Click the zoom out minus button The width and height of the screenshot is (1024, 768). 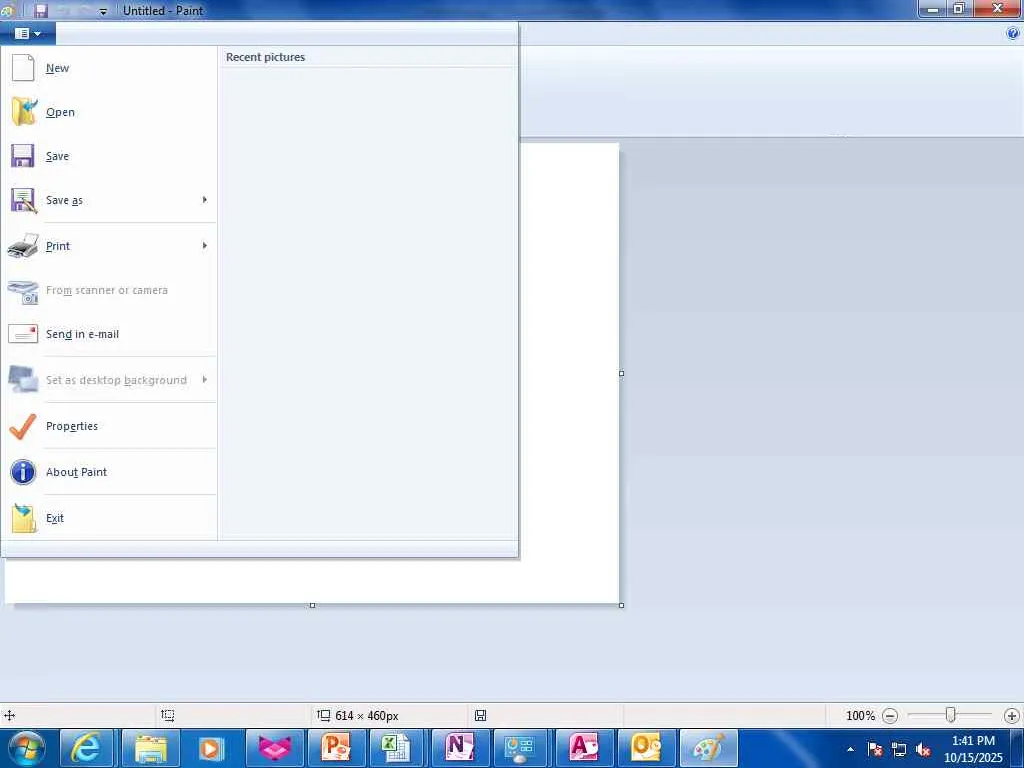coord(889,716)
